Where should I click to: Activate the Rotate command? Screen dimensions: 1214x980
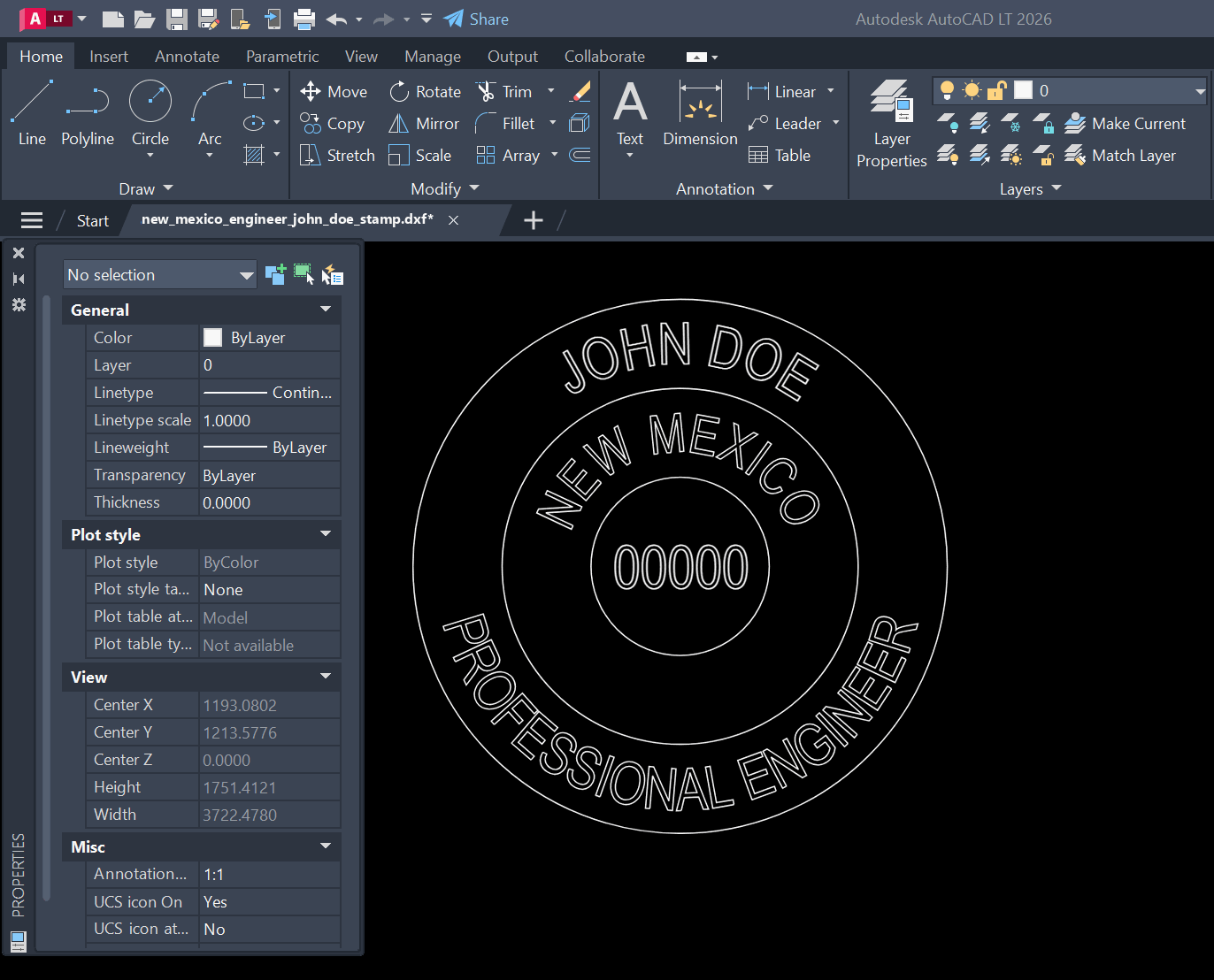tap(426, 91)
